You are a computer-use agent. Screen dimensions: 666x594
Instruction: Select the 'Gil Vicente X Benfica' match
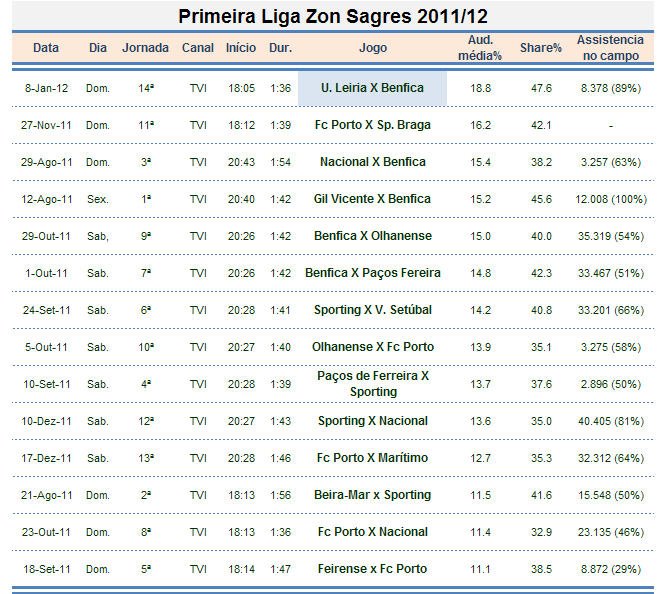click(x=373, y=199)
